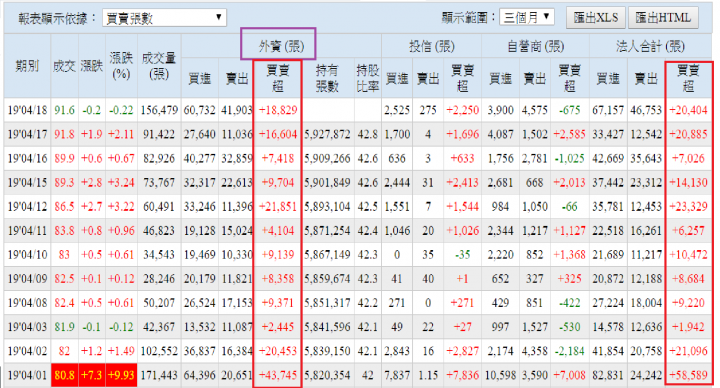
Task: Select the 19'04/12 date cell
Action: [x=27, y=207]
